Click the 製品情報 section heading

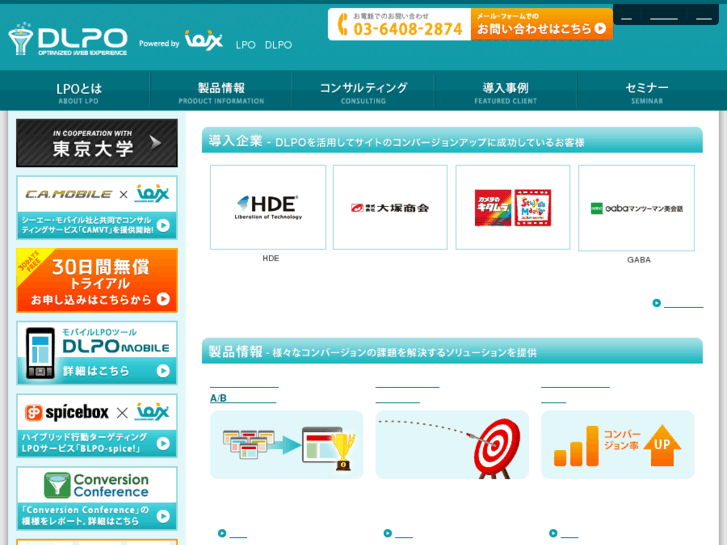pos(452,352)
